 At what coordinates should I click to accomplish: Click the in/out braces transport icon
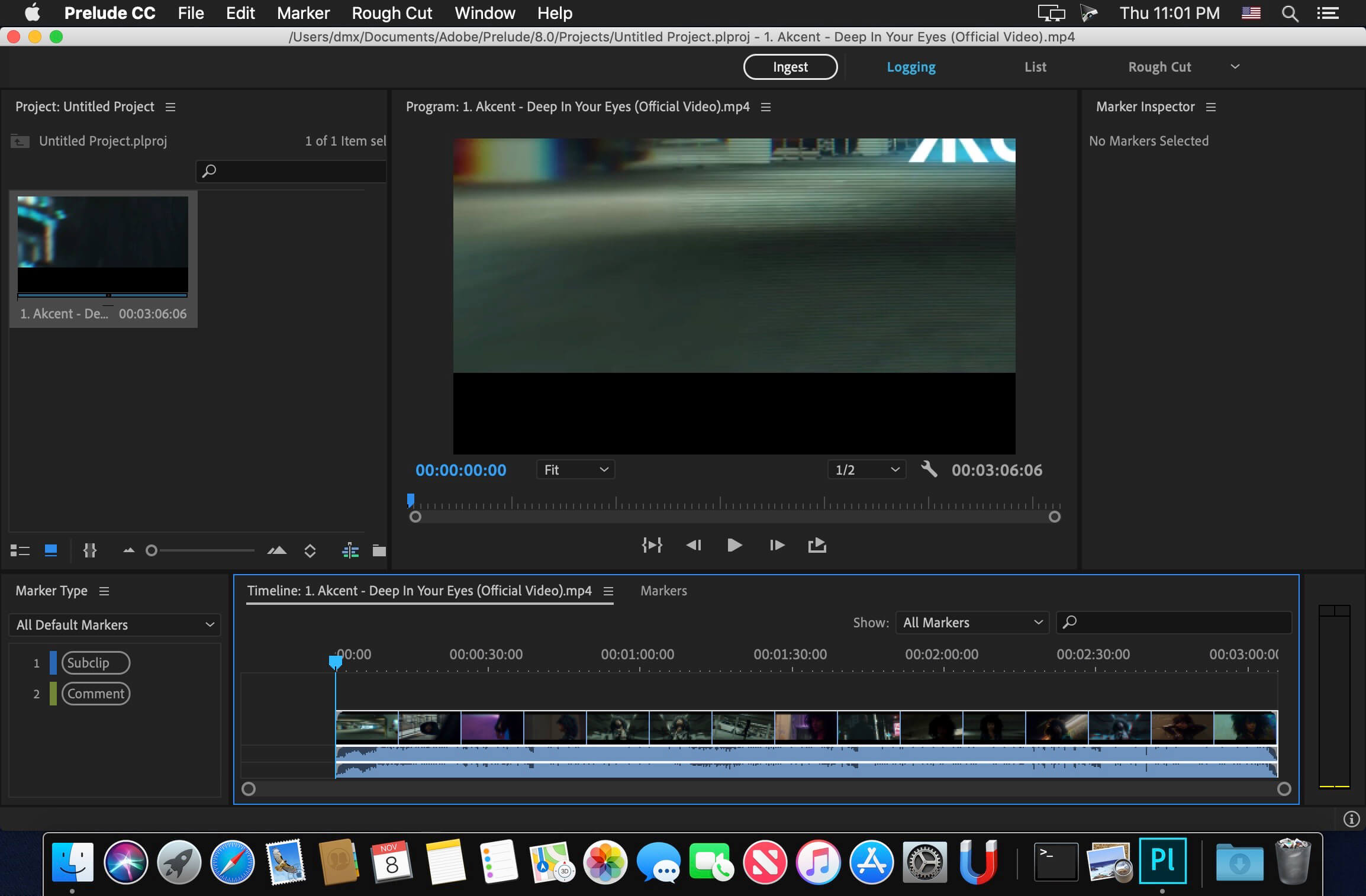pyautogui.click(x=652, y=545)
